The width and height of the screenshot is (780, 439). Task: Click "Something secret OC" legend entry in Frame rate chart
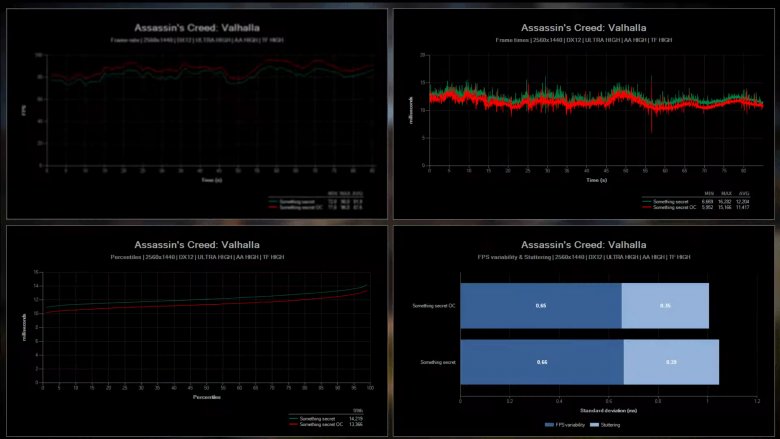point(300,207)
